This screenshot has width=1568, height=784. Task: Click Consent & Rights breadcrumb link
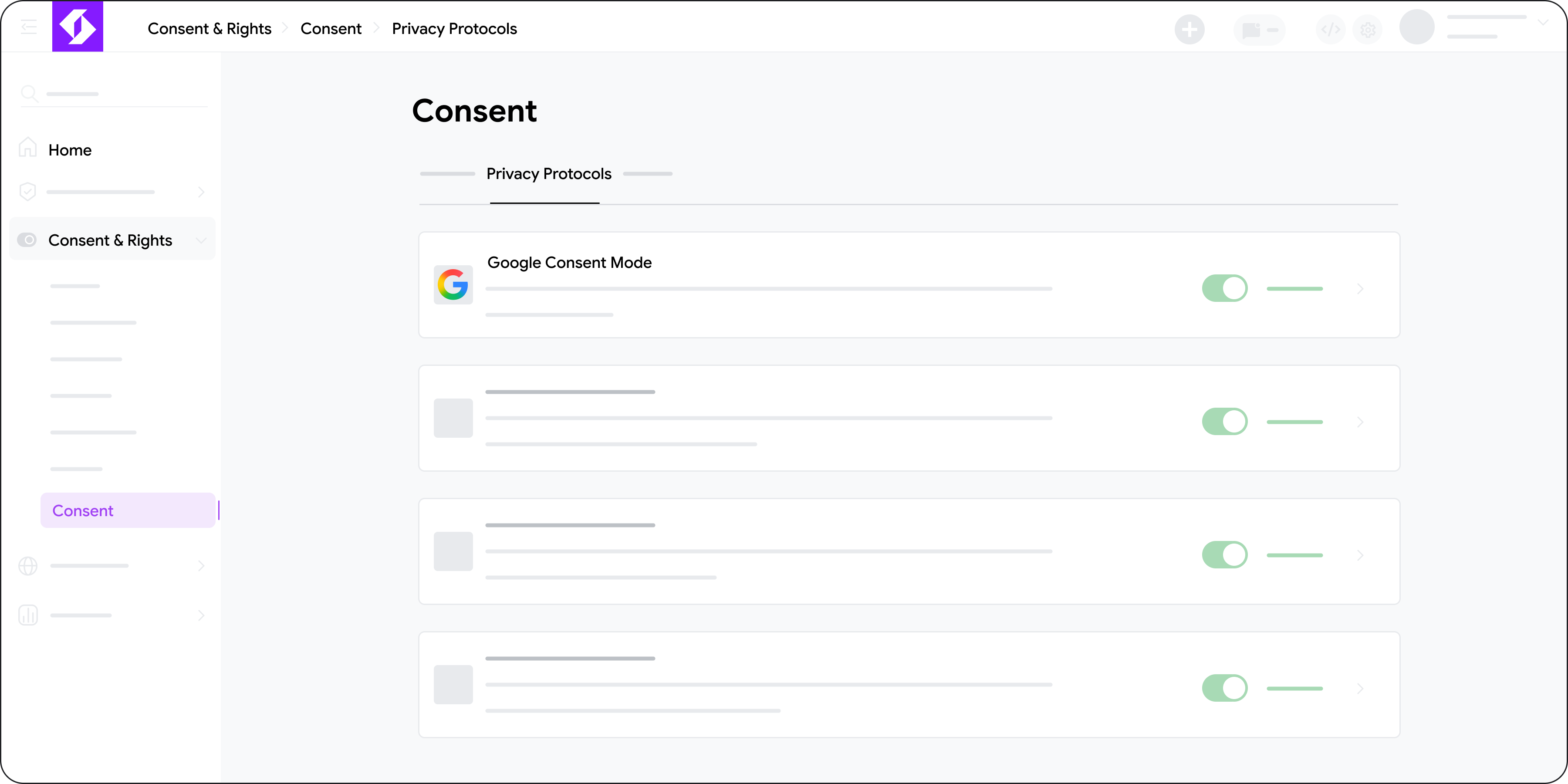pyautogui.click(x=210, y=29)
